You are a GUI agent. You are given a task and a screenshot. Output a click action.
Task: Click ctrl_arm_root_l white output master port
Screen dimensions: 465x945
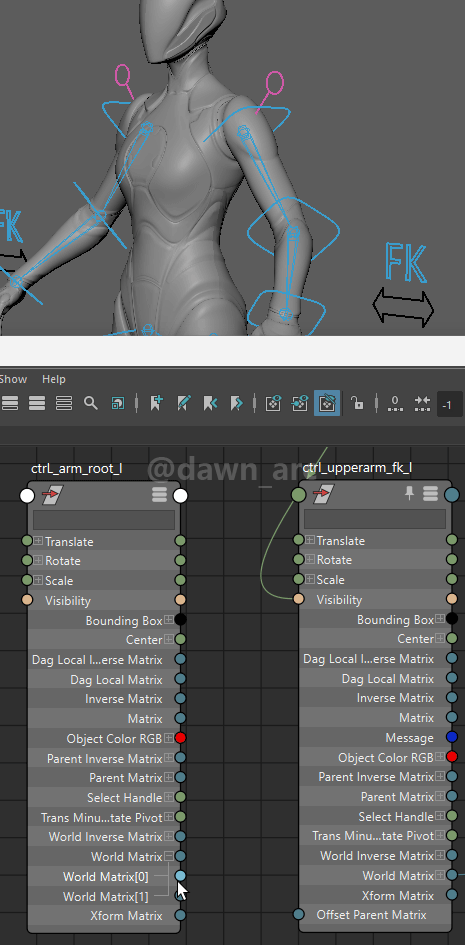coord(180,495)
